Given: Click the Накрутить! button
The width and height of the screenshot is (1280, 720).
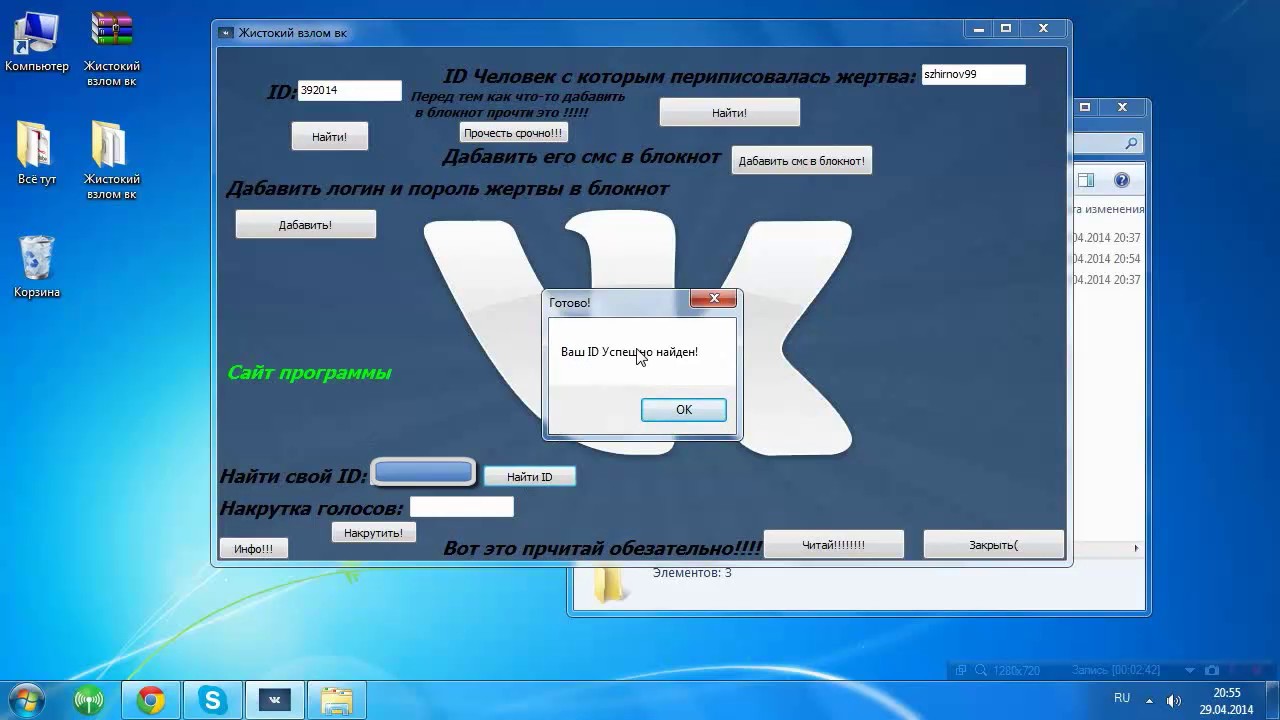Looking at the screenshot, I should click(374, 533).
